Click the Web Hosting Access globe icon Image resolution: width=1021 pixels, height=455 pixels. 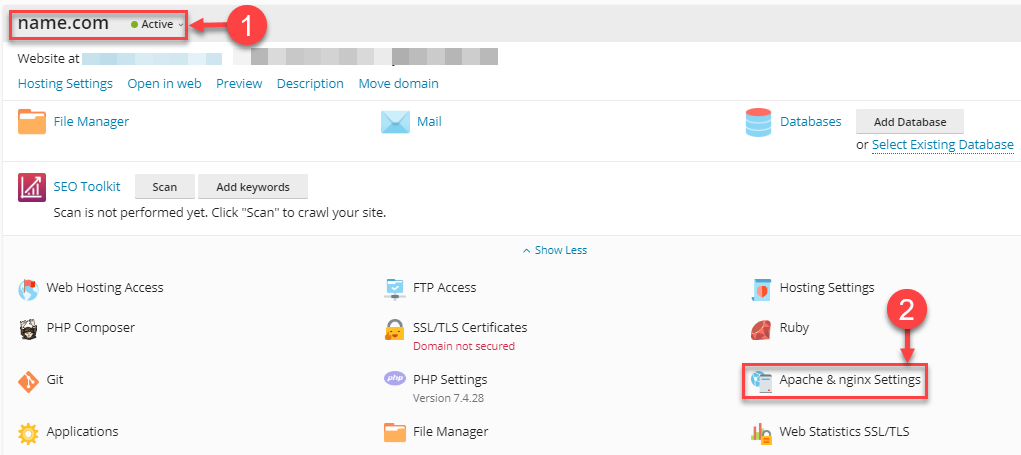click(x=28, y=288)
